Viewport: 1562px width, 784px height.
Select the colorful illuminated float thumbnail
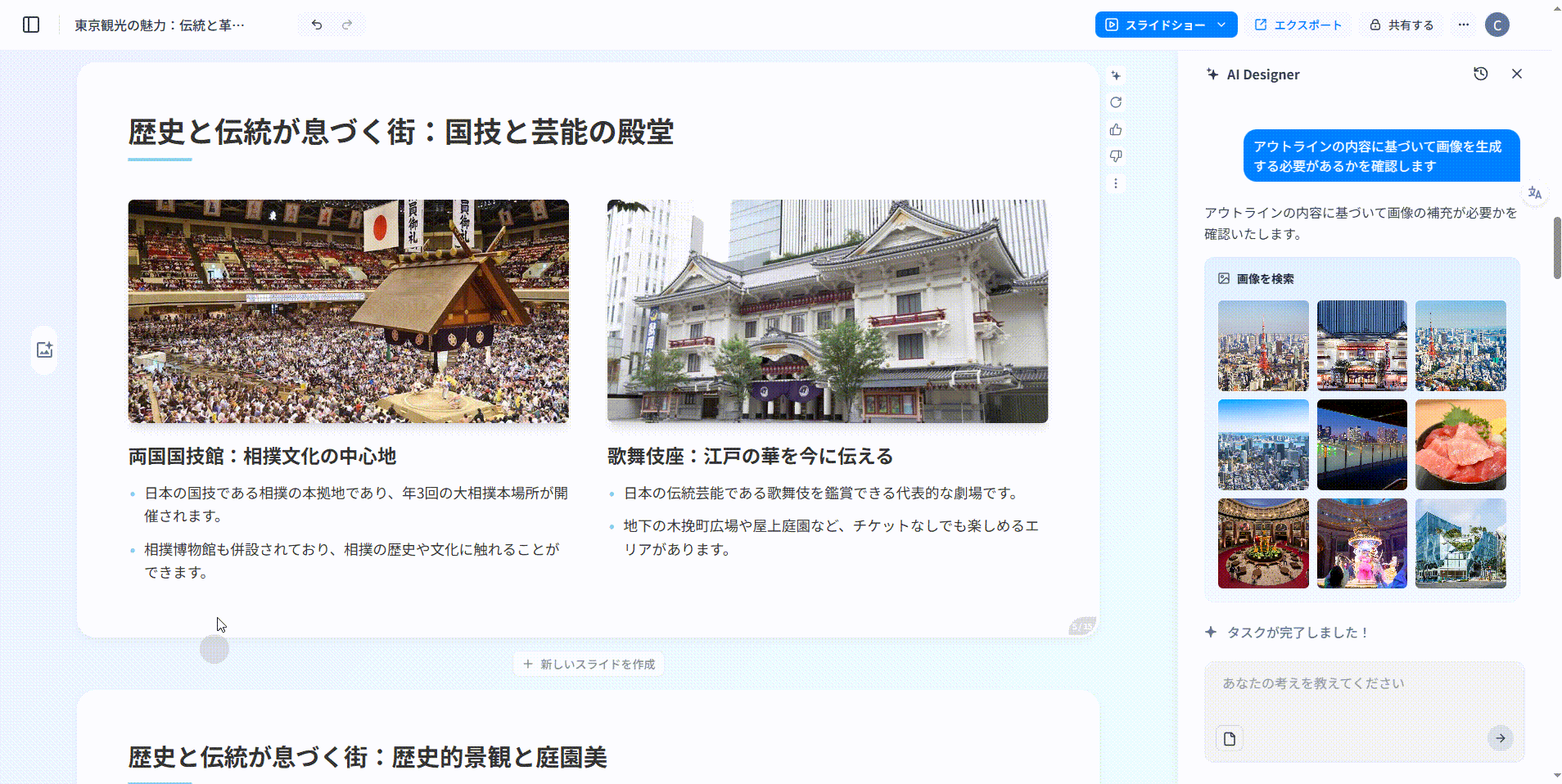1362,543
